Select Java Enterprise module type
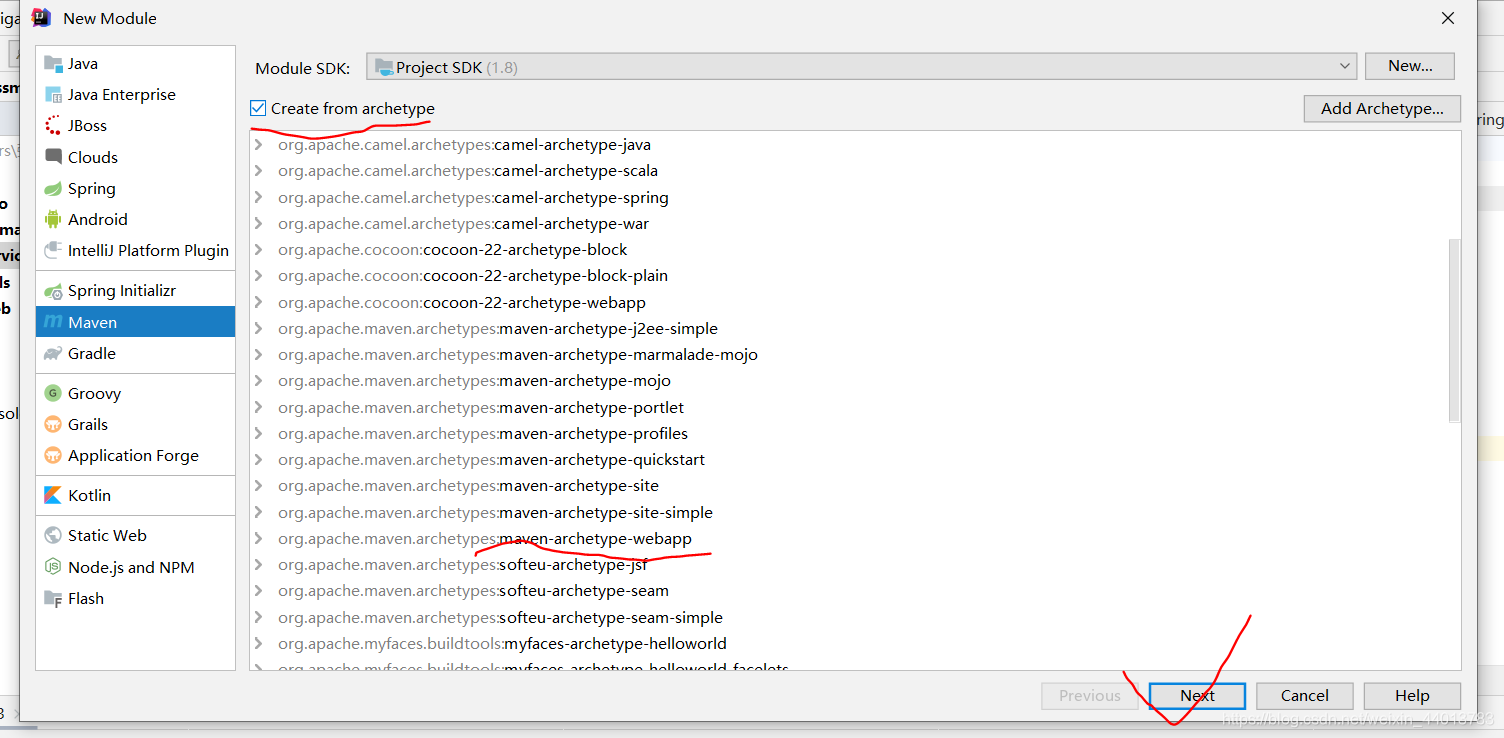 pyautogui.click(x=136, y=94)
